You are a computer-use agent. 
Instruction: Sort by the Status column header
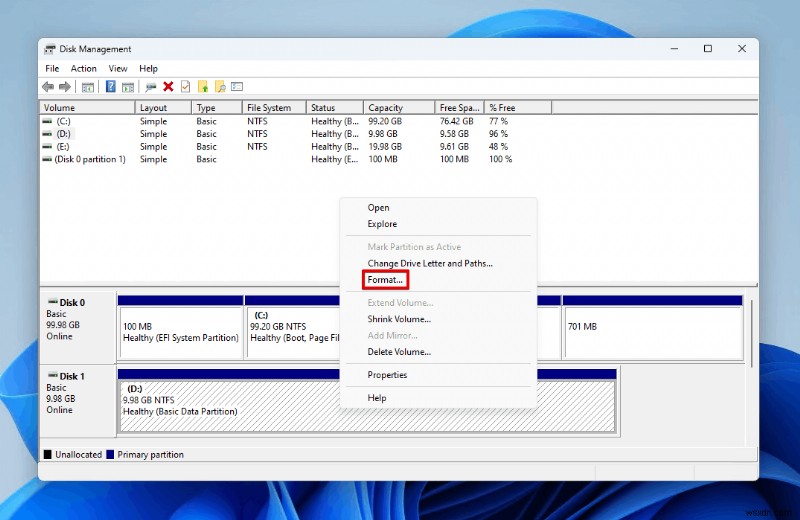pos(335,108)
